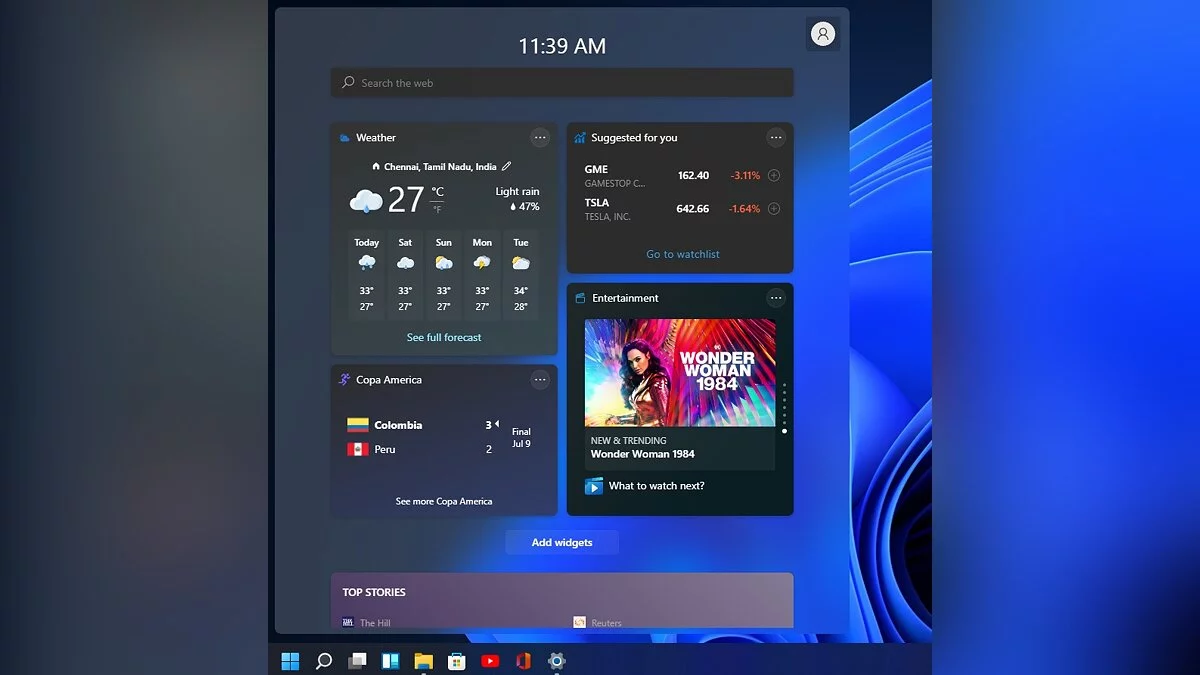
Task: Open Entertainment widget options menu
Action: [776, 298]
